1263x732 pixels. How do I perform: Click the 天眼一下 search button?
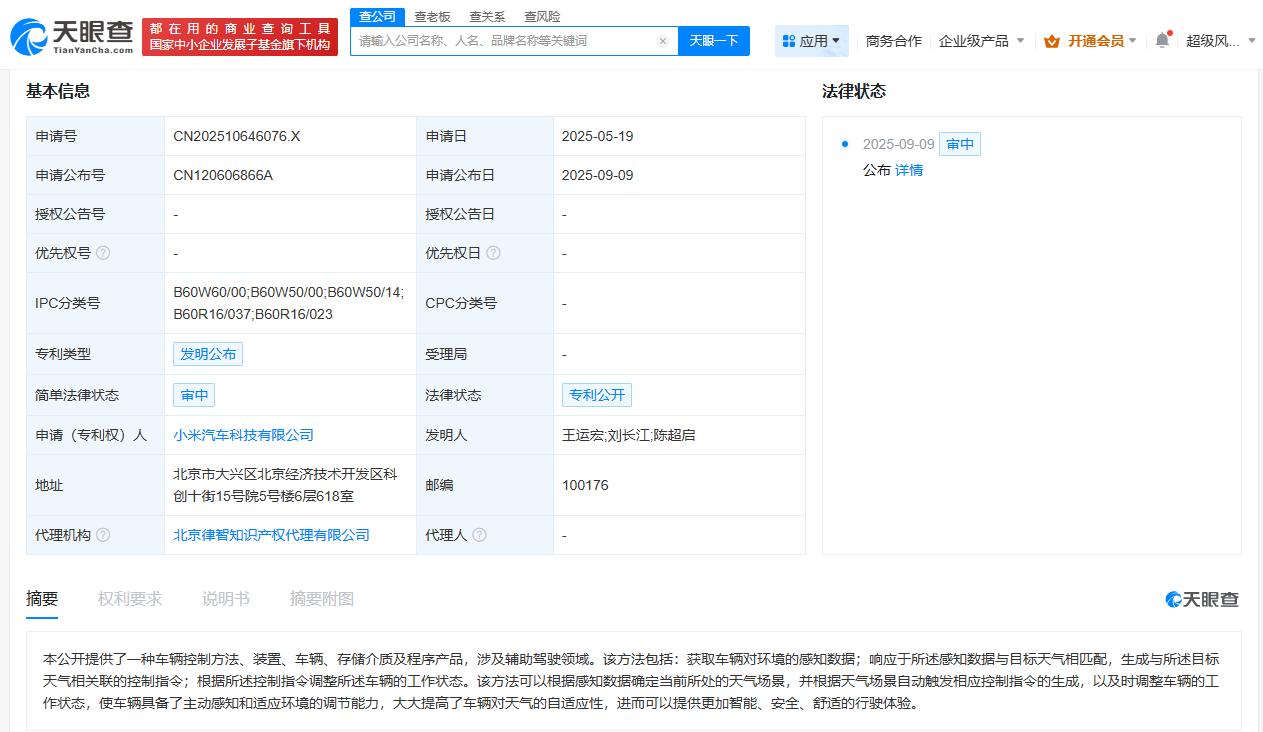pyautogui.click(x=714, y=41)
